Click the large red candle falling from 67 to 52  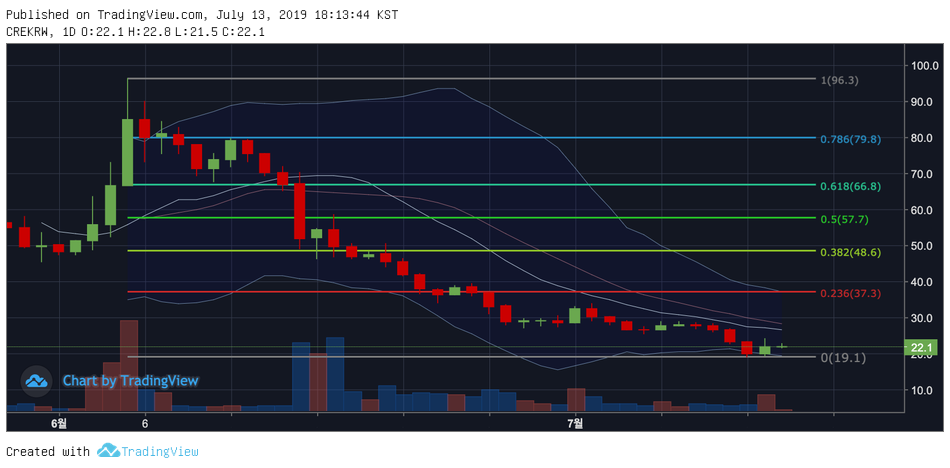point(299,210)
